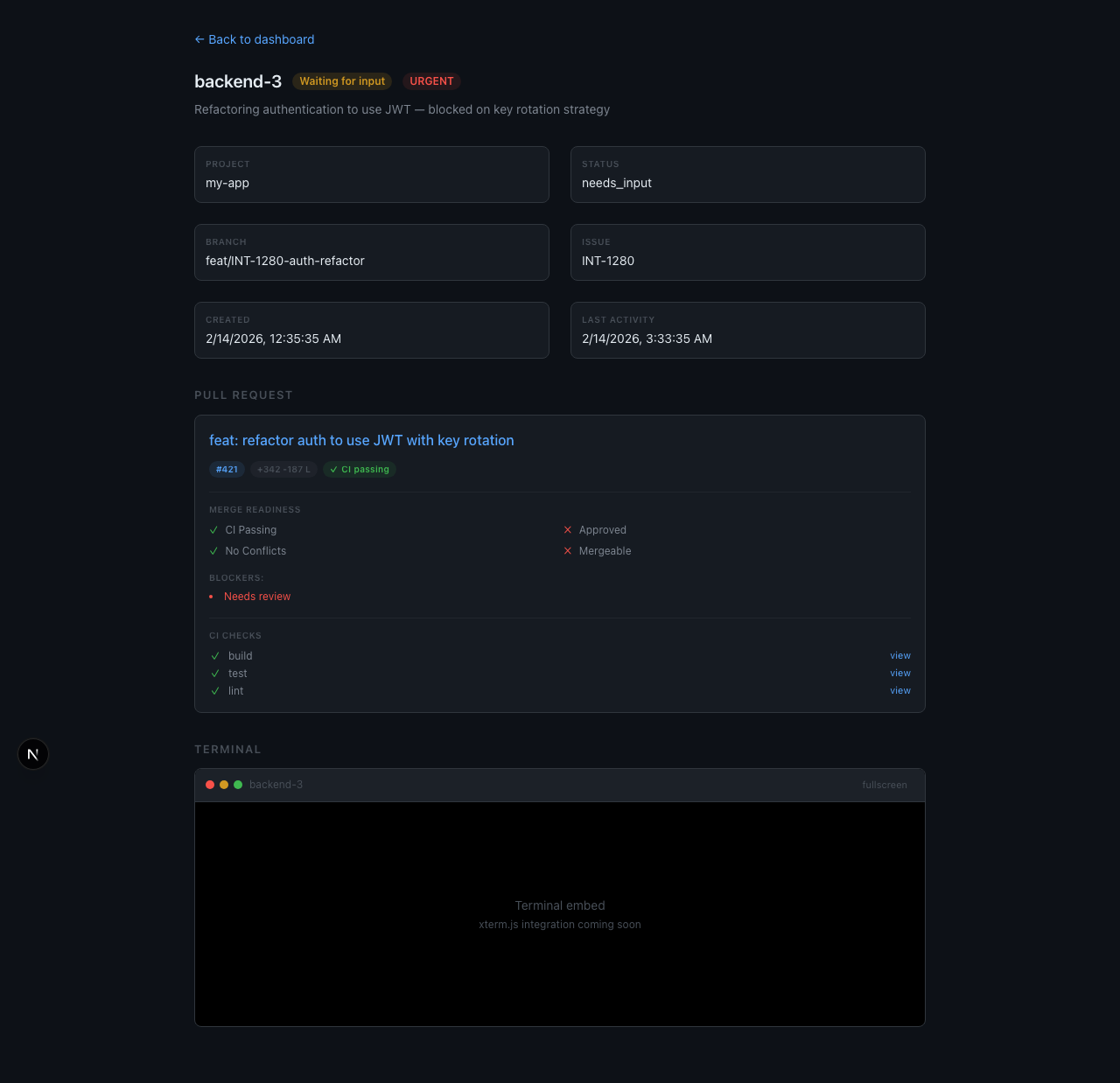This screenshot has width=1120, height=1083.
Task: Click the yellow terminal window dot
Action: tap(224, 785)
